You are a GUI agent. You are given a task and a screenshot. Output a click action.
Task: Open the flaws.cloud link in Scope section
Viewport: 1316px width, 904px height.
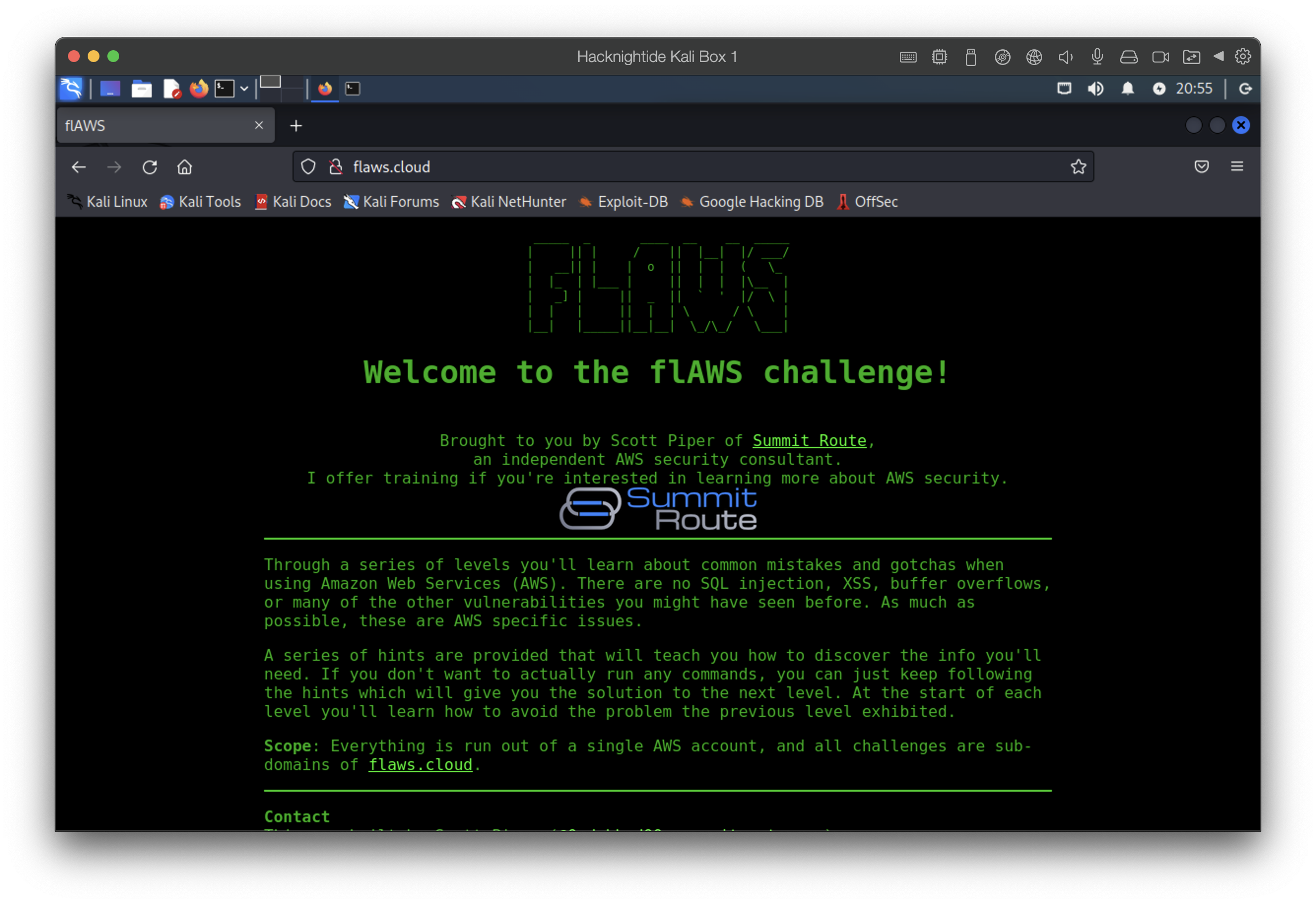tap(420, 765)
